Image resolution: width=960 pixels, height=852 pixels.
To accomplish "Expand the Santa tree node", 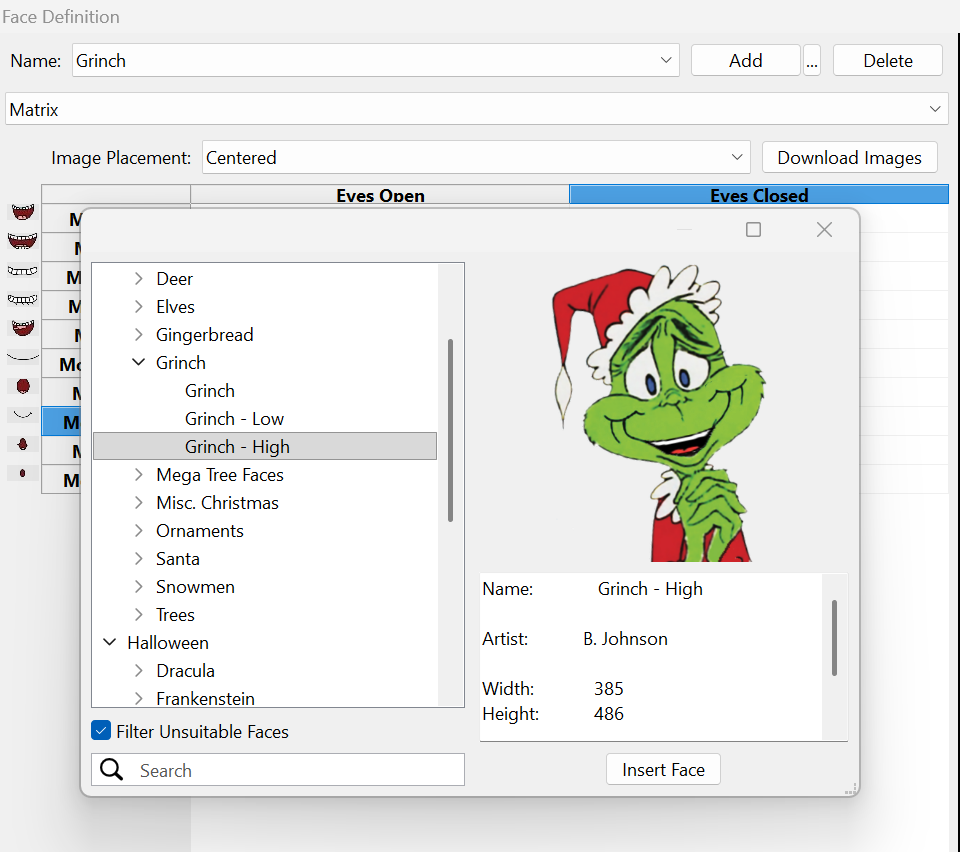I will pyautogui.click(x=139, y=559).
